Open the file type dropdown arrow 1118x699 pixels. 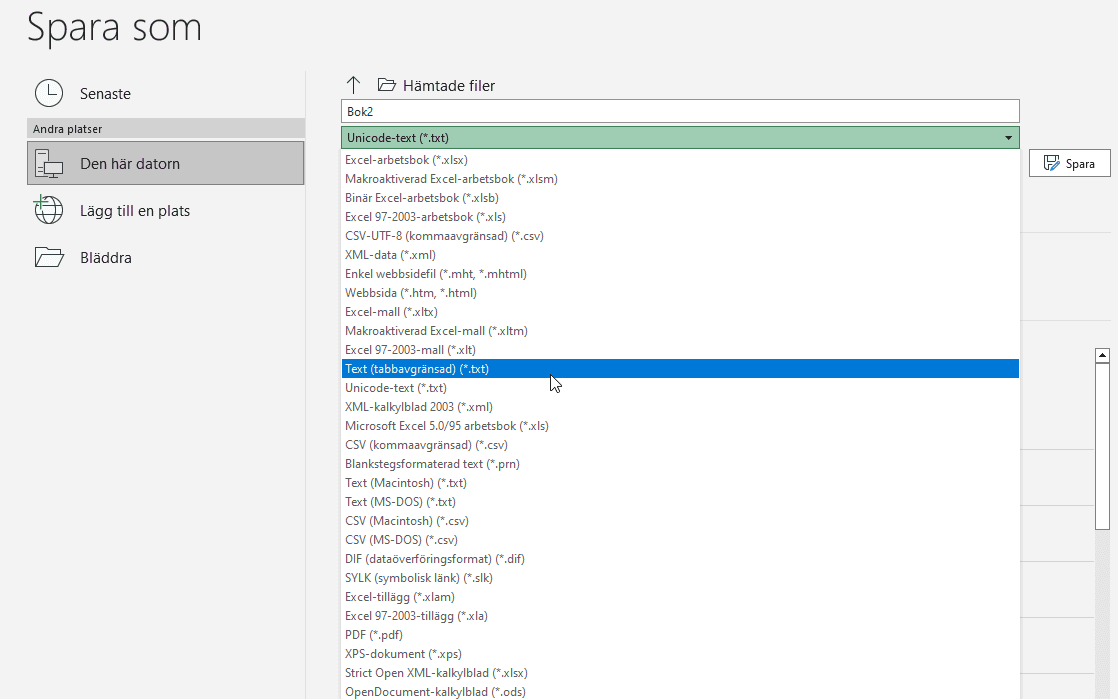click(1008, 138)
